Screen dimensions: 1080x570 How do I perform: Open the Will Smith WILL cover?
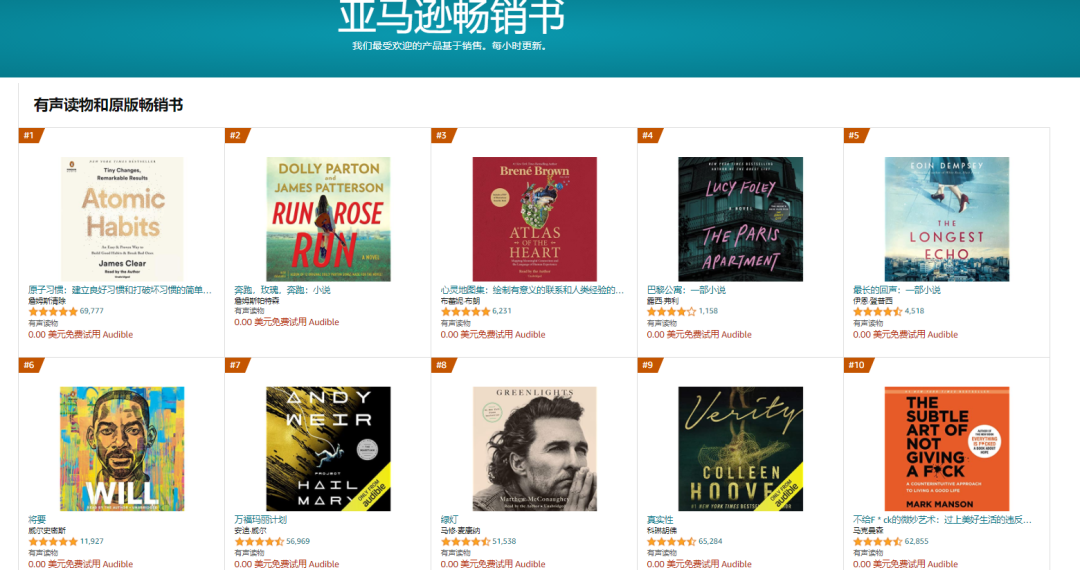122,449
